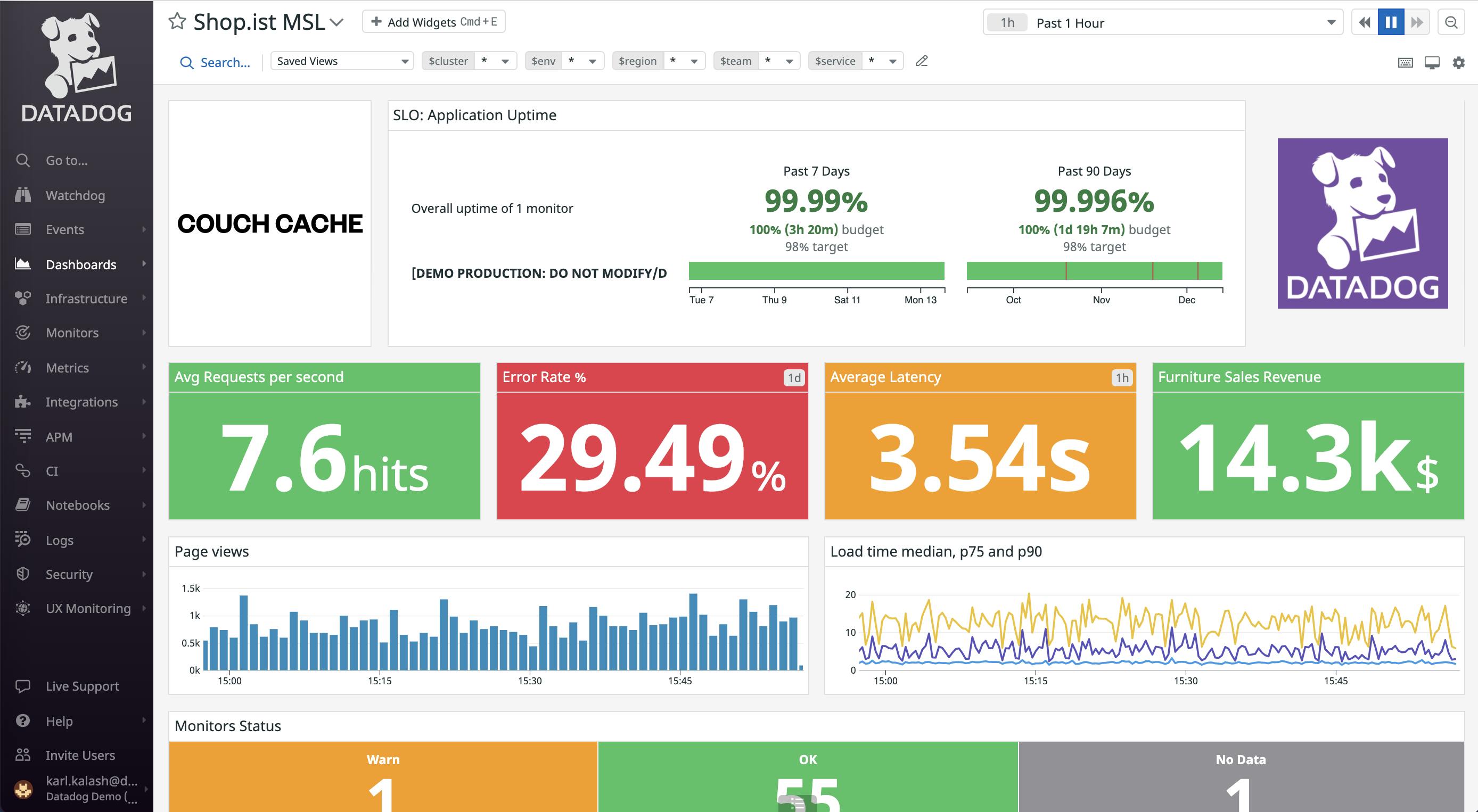Open Logs section in sidebar
Viewport: 1478px width, 812px height.
pos(59,539)
